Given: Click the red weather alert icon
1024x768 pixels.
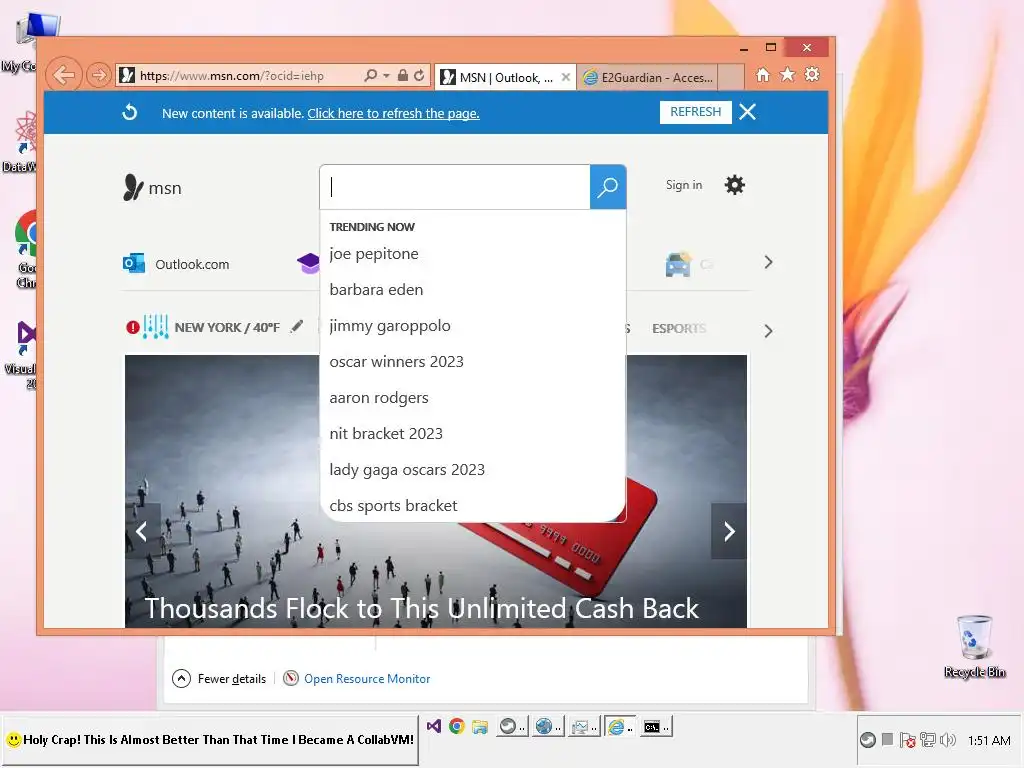Looking at the screenshot, I should tap(133, 327).
